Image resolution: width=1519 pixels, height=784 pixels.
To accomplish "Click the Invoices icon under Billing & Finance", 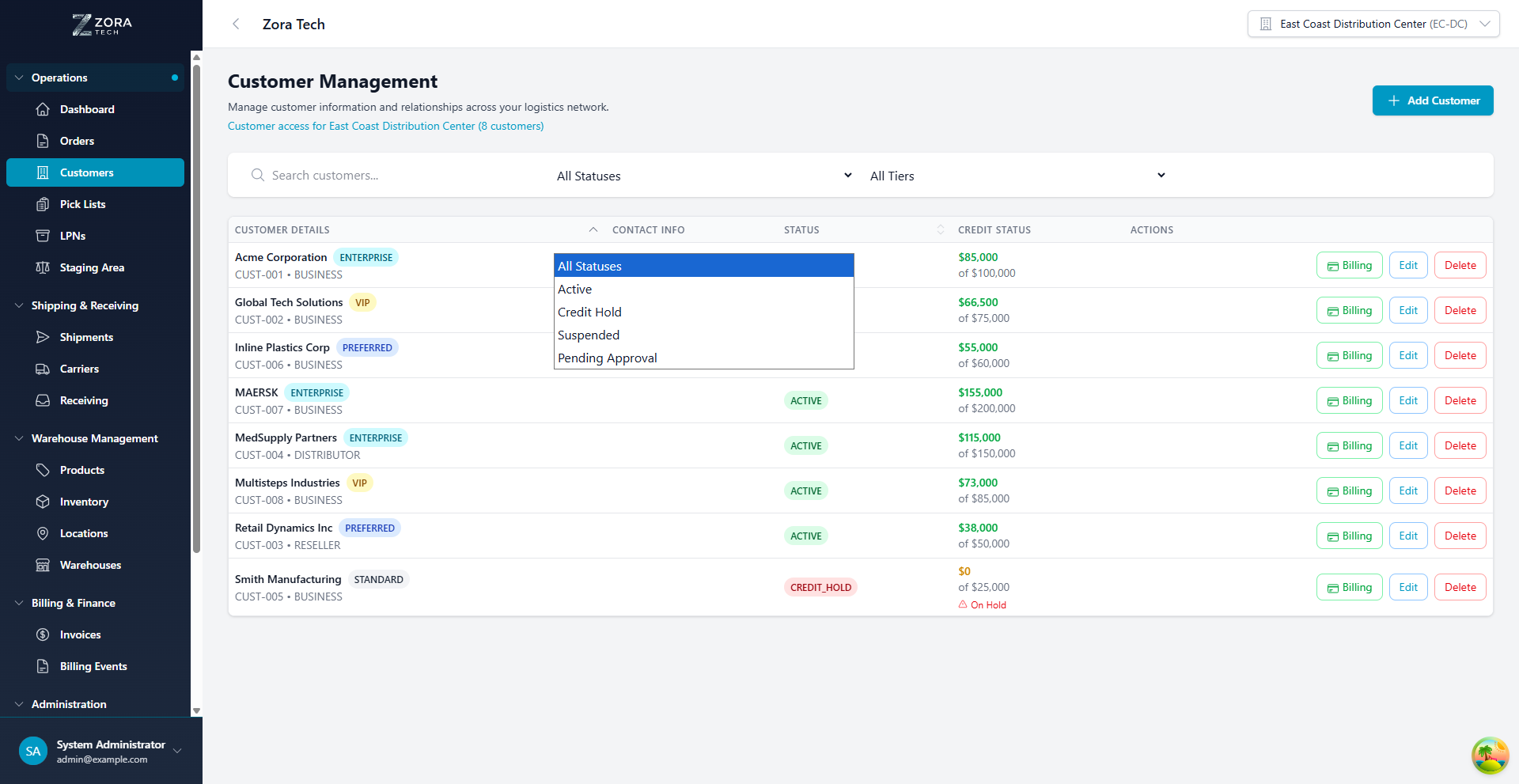I will [44, 634].
